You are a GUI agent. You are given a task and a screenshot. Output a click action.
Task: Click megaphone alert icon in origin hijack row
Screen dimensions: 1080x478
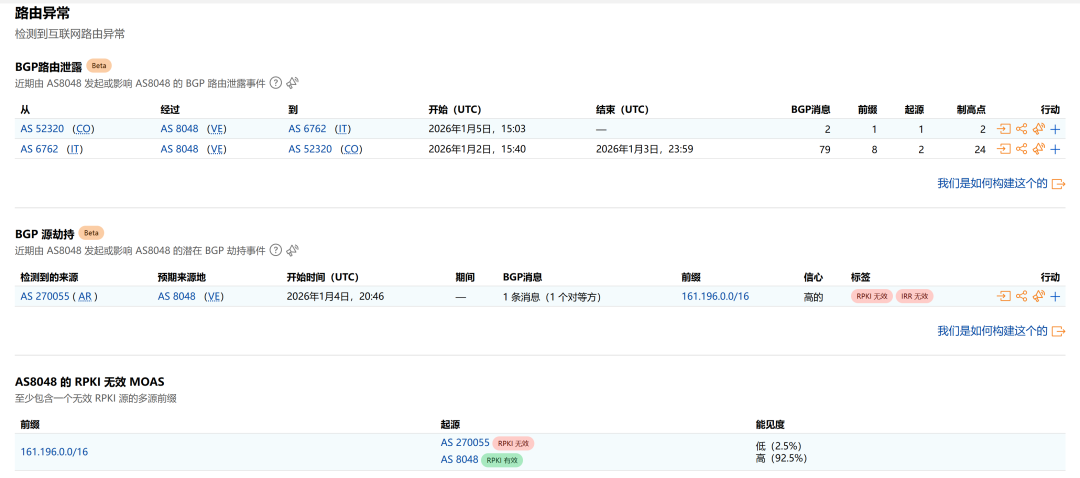[1039, 296]
